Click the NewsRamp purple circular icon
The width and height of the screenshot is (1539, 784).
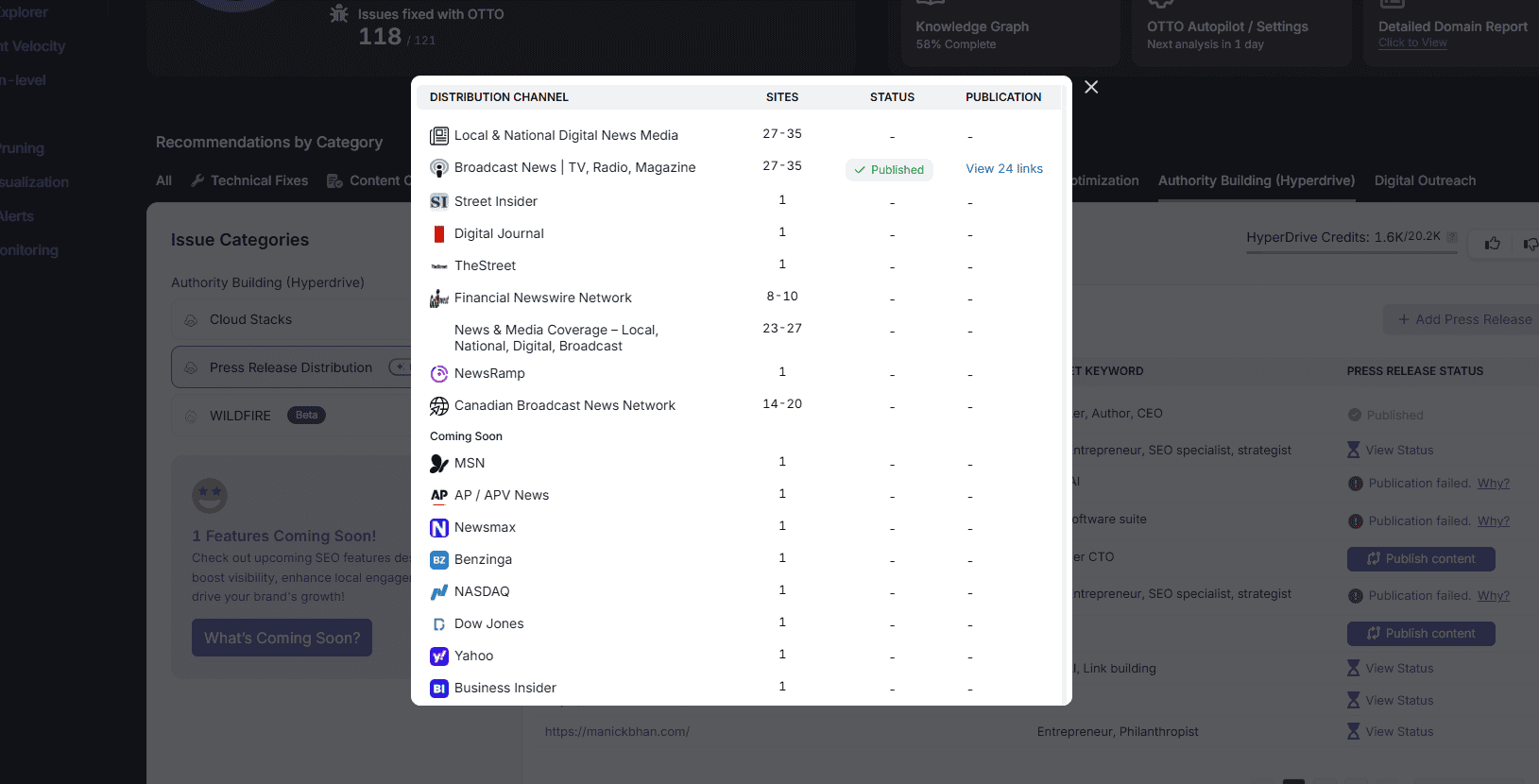(x=438, y=374)
